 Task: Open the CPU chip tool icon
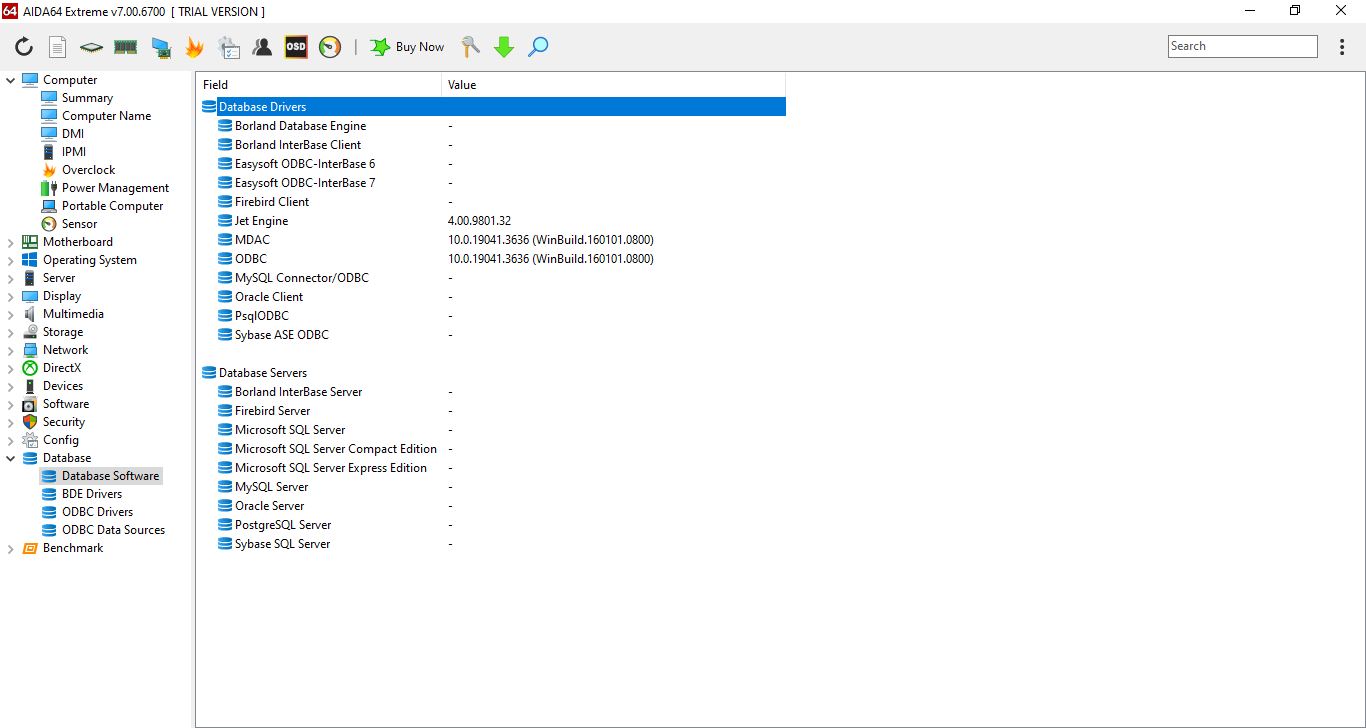tap(91, 47)
